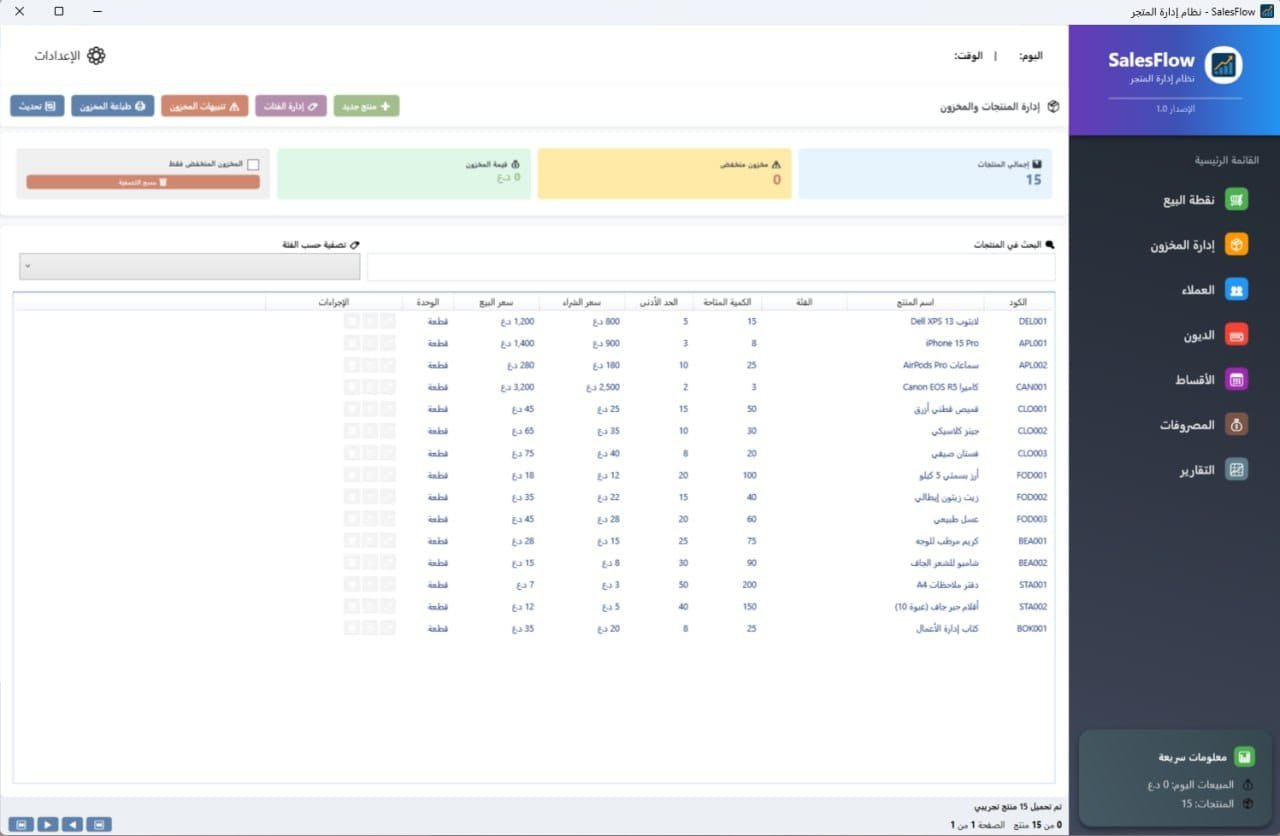This screenshot has width=1280, height=836.
Task: Click the right-pointing triangle pagination button
Action: [x=47, y=824]
